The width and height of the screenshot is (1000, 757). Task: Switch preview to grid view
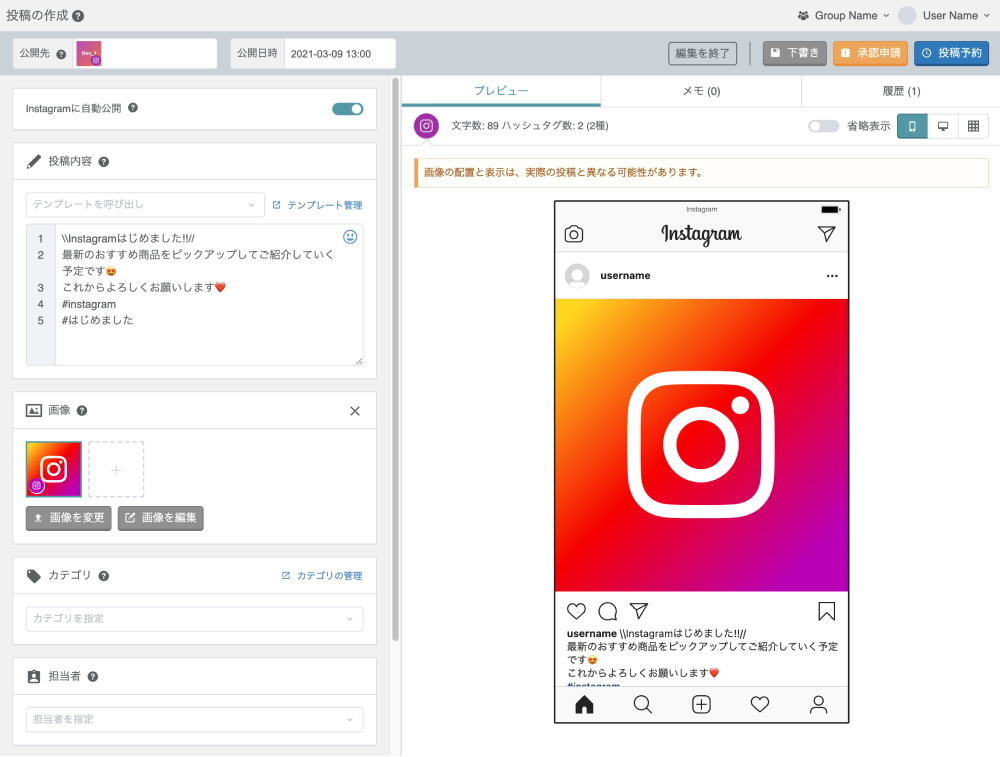[x=973, y=126]
